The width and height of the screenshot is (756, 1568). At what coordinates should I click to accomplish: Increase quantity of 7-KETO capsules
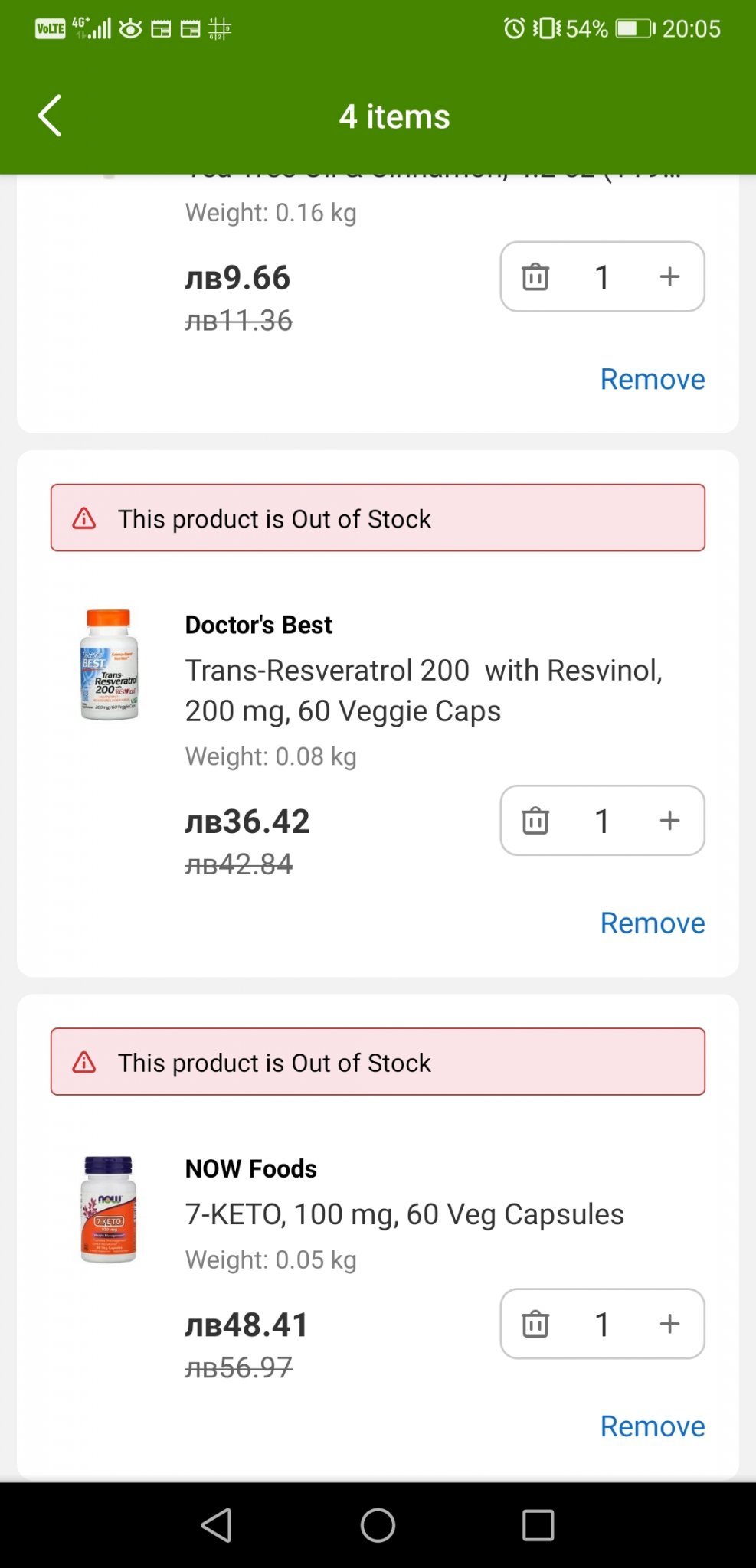point(669,1324)
